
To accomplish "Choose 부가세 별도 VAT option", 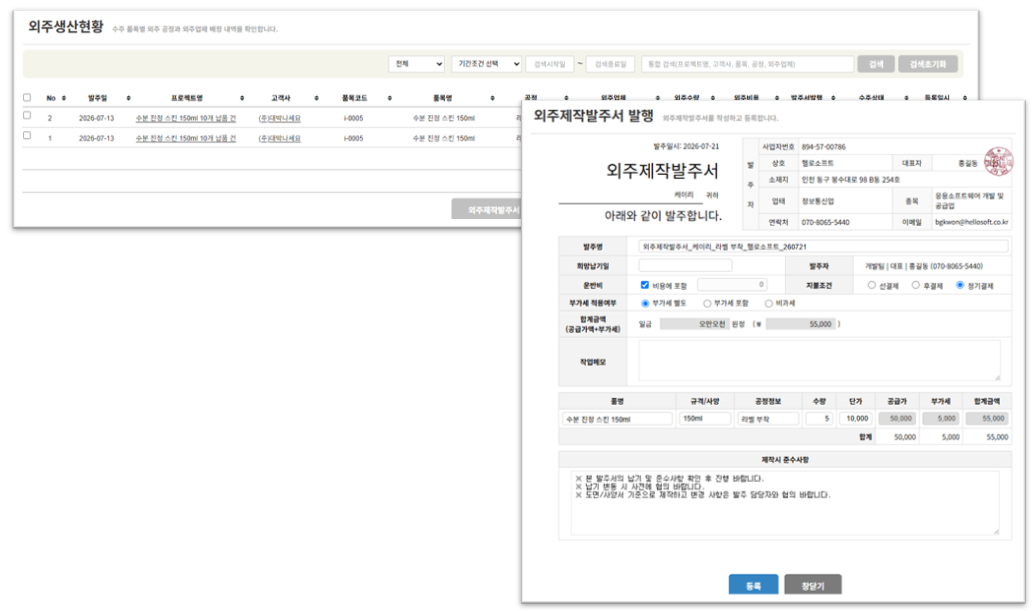I will coord(646,304).
